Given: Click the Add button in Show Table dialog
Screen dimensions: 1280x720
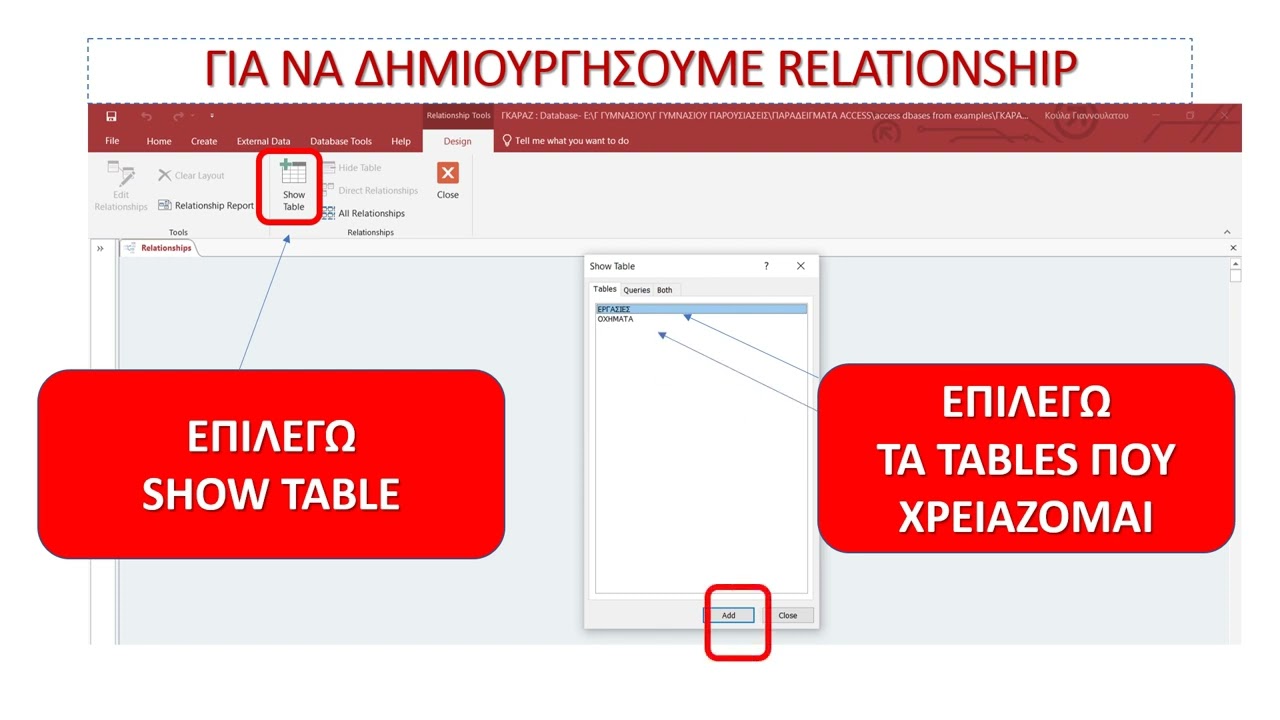Looking at the screenshot, I should coord(729,615).
